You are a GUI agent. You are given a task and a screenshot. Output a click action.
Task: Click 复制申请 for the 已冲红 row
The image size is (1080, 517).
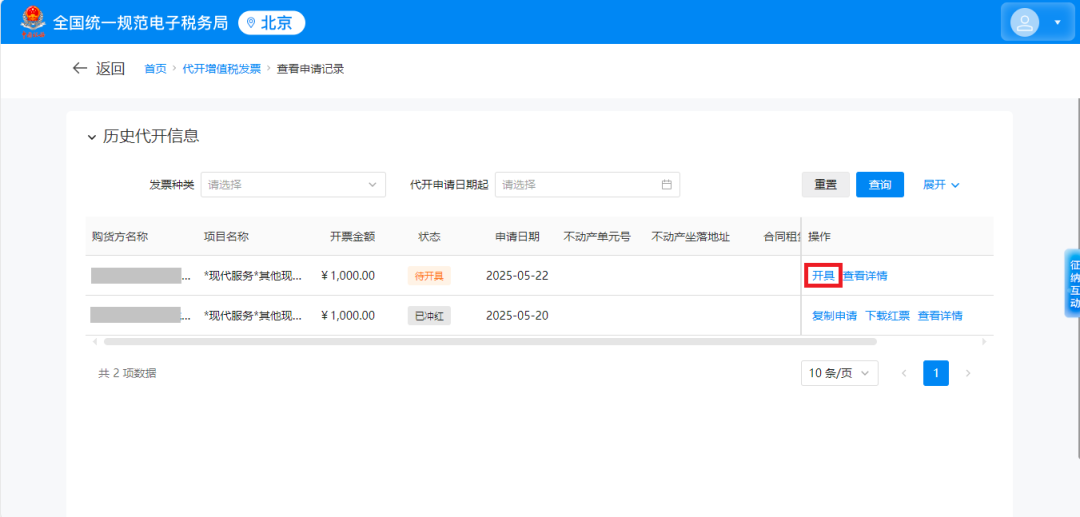pos(834,316)
